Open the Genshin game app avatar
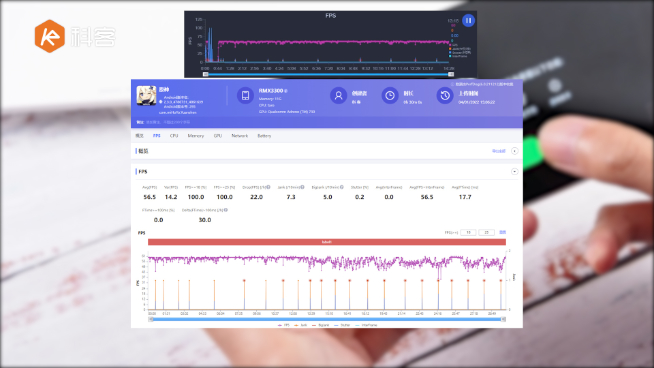Viewport: 654px width, 368px height. 146,96
